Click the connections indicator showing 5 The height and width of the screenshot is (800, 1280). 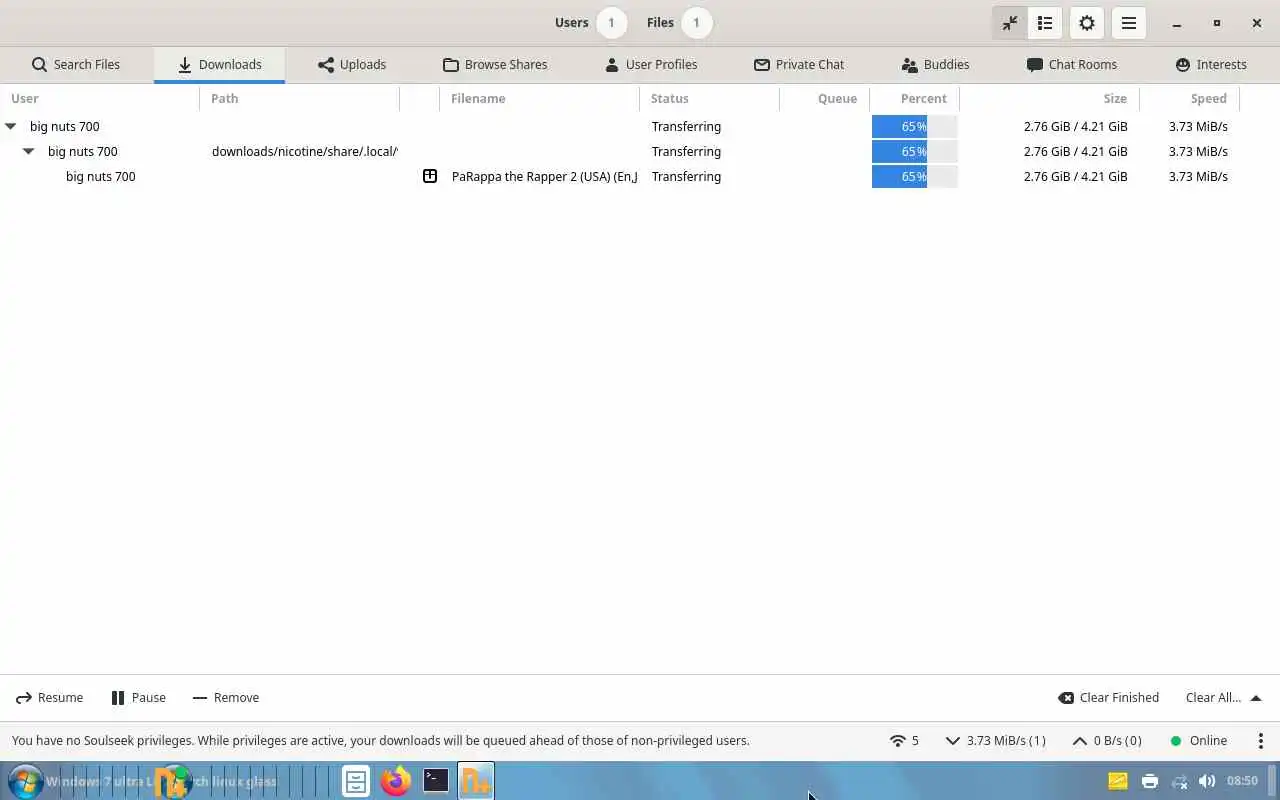(x=904, y=741)
